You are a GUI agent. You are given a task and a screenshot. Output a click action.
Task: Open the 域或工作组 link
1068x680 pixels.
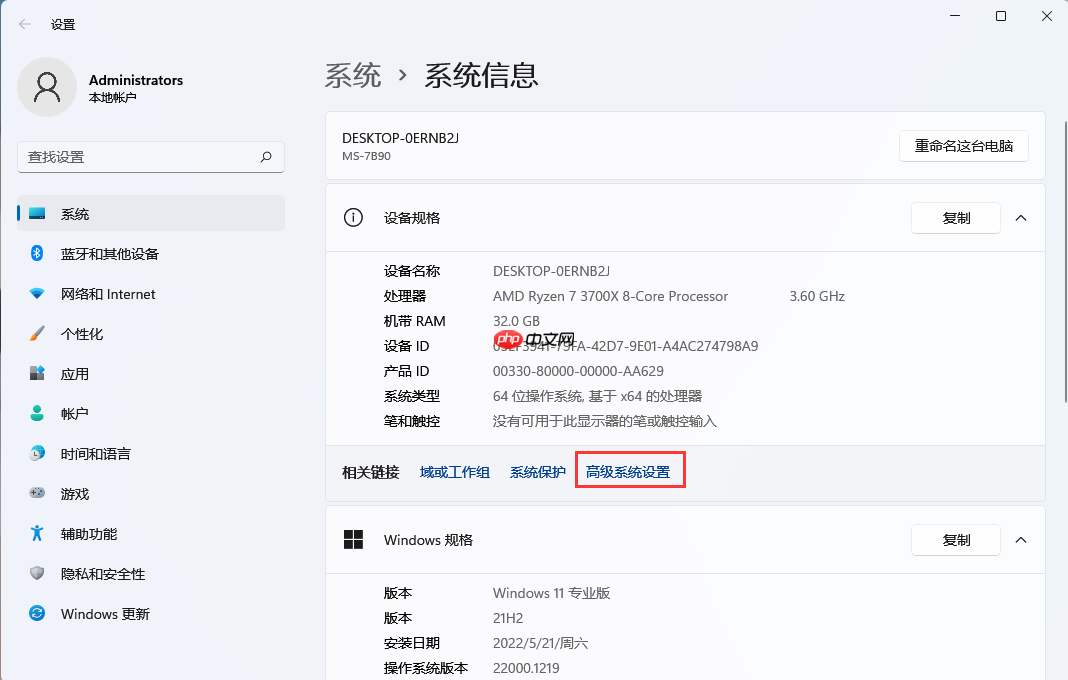click(x=455, y=470)
